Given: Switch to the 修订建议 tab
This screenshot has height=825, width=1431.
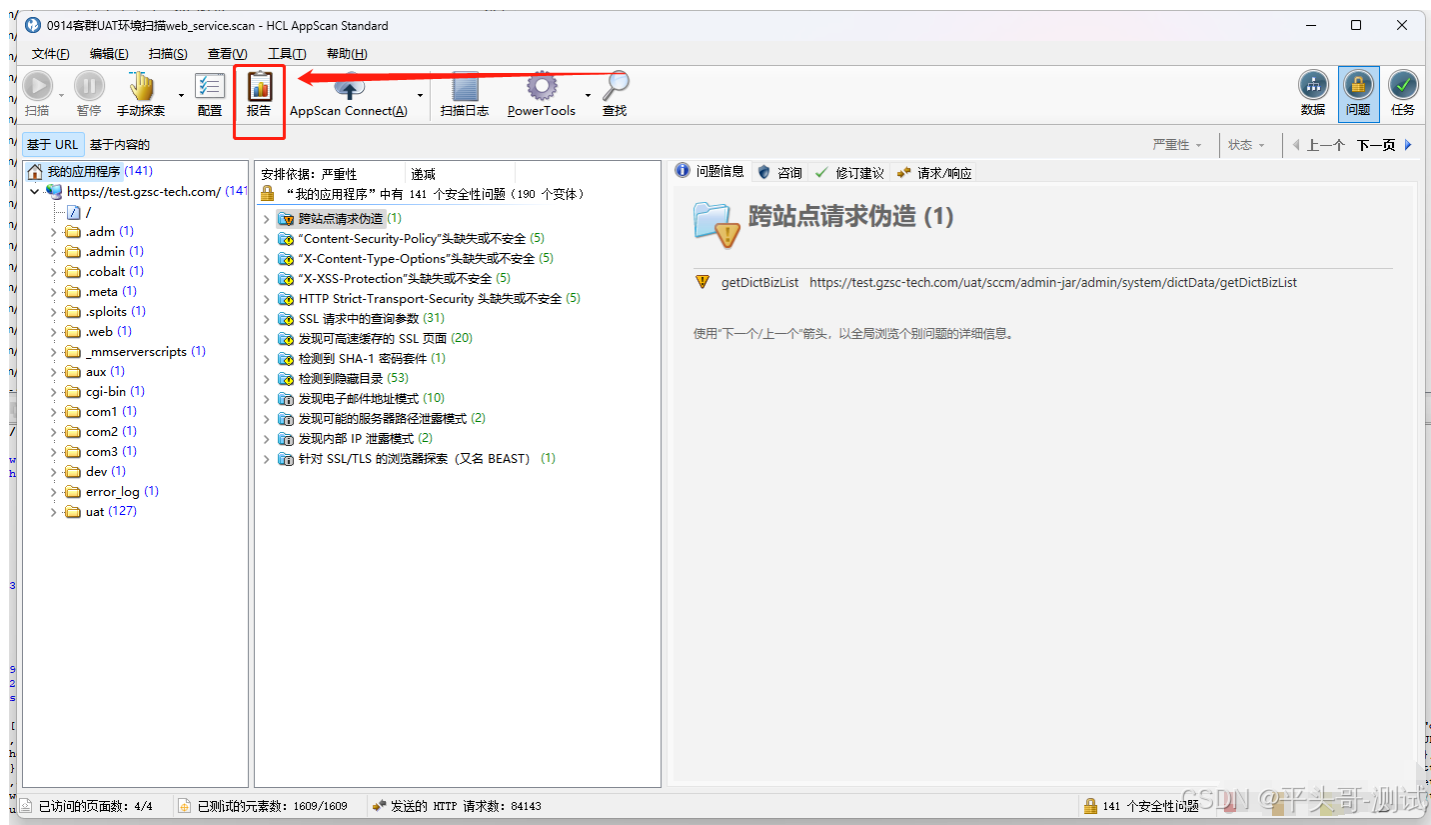Looking at the screenshot, I should click(x=850, y=173).
